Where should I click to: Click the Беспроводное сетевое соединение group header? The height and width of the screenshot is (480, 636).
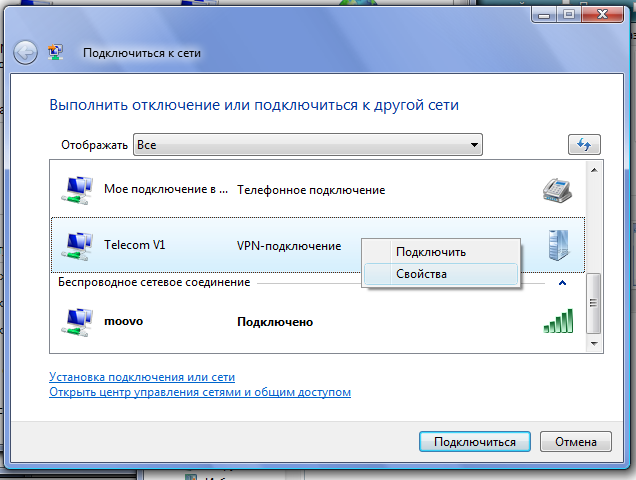pos(154,282)
